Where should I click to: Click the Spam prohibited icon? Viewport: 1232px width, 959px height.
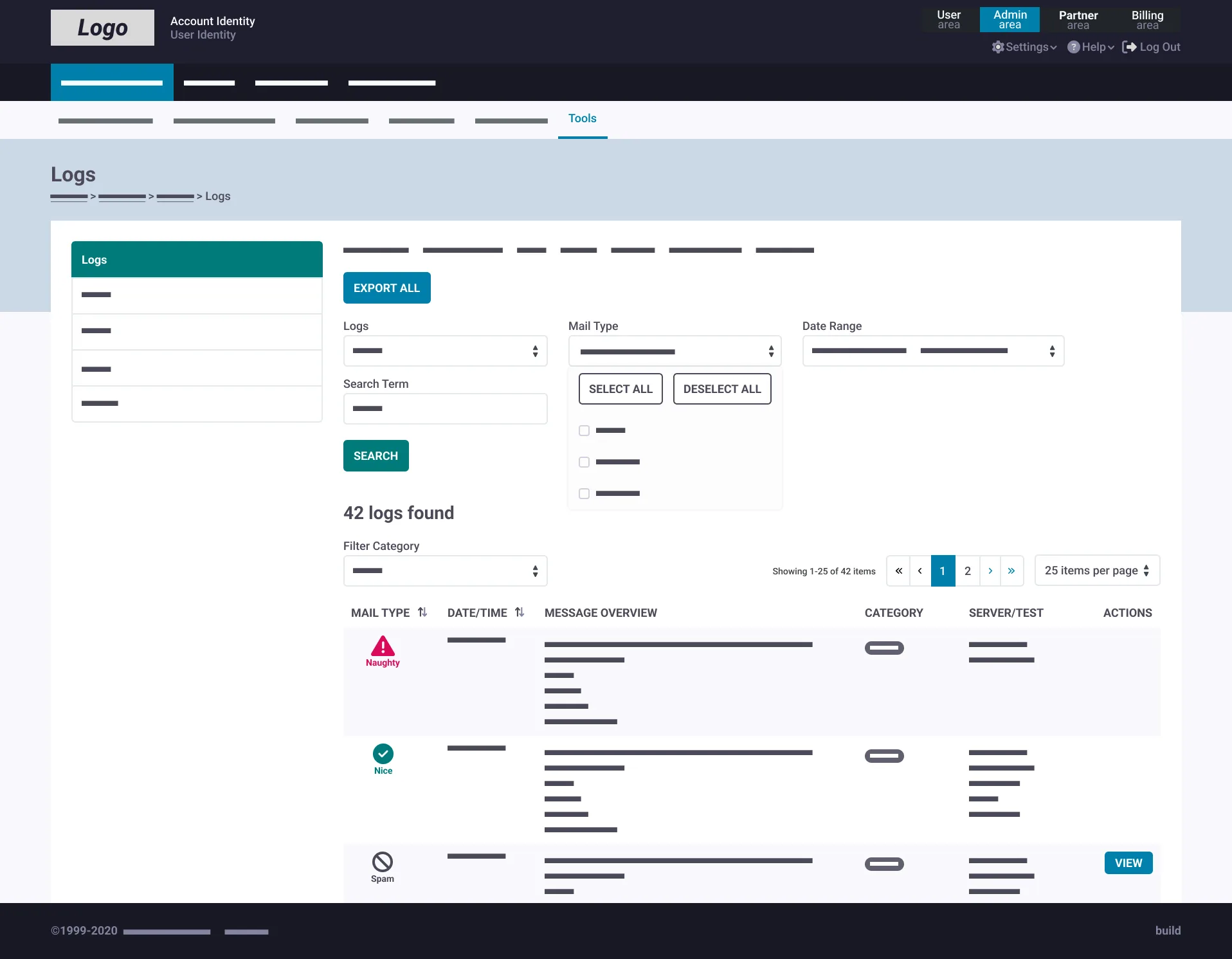coord(383,861)
